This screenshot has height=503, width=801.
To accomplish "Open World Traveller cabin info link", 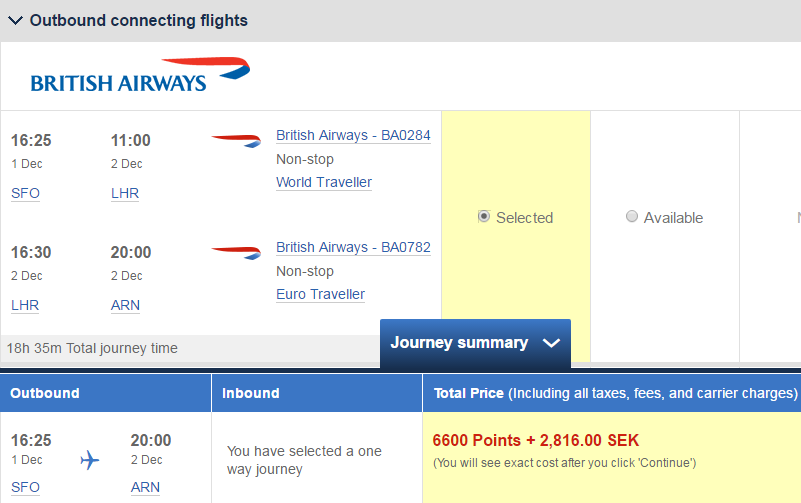I will pyautogui.click(x=324, y=182).
